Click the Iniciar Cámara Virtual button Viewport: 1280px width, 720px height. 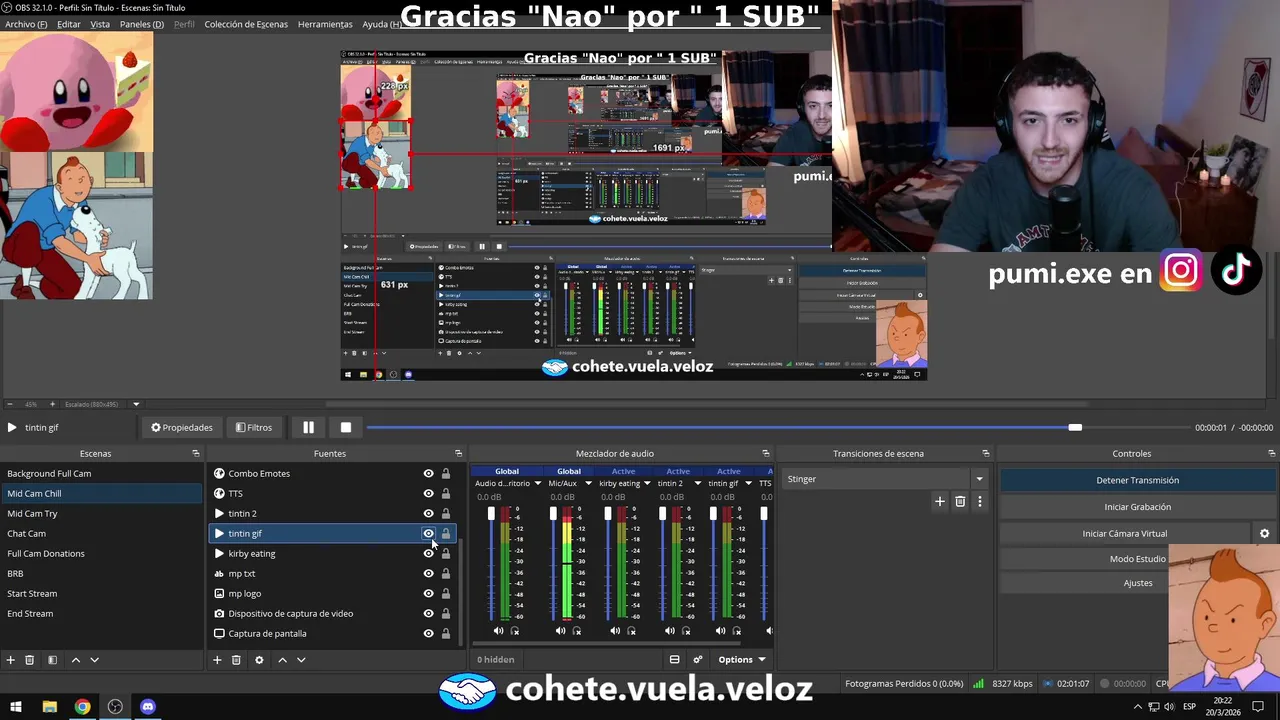[x=1125, y=534]
